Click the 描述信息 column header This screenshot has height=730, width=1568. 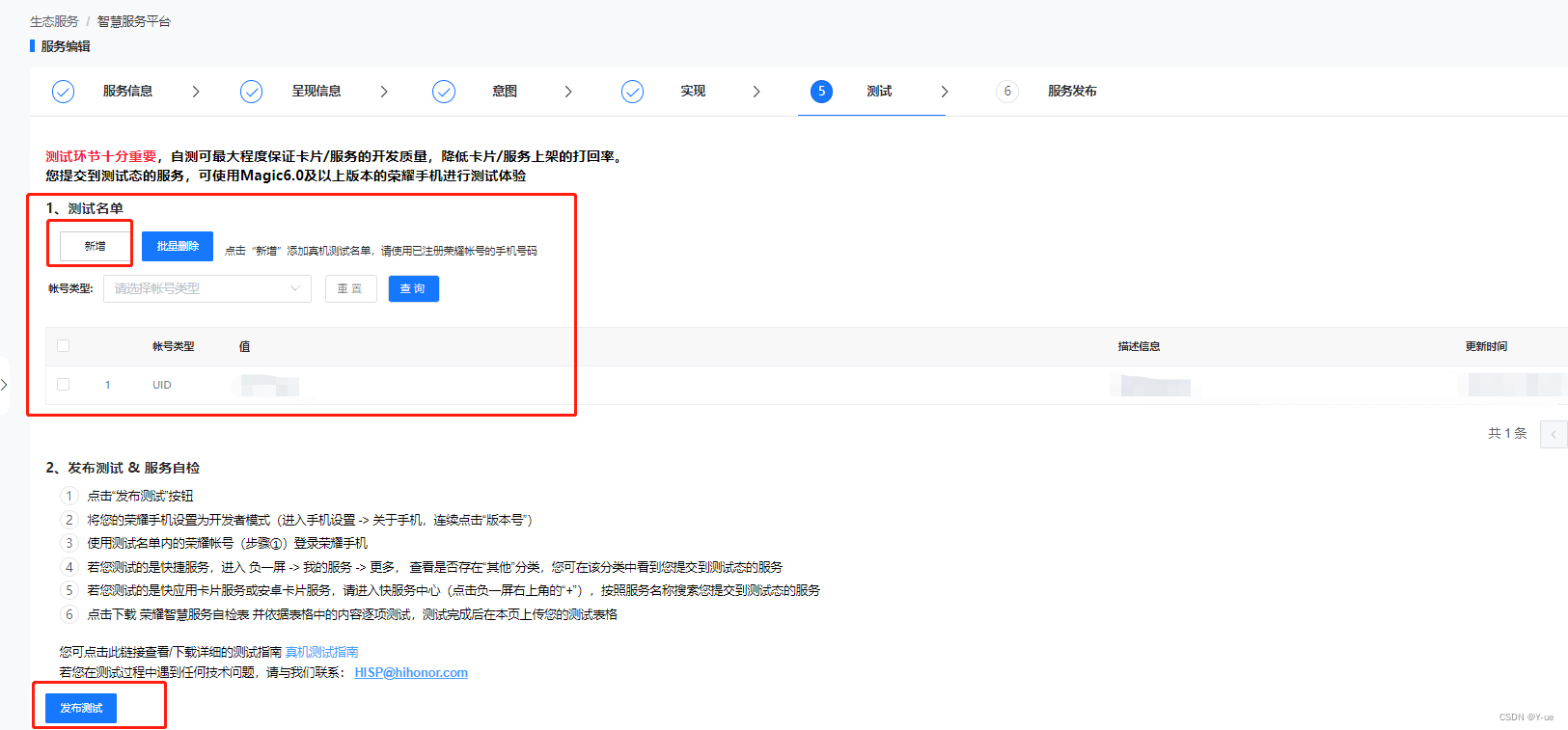pyautogui.click(x=1139, y=346)
